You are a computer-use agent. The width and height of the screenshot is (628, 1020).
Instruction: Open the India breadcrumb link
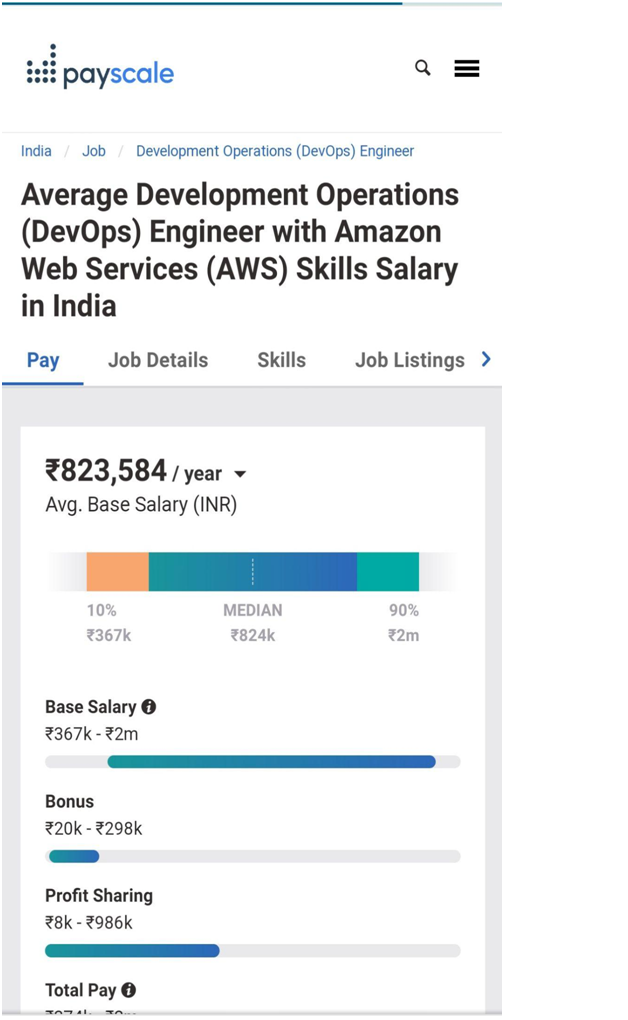(x=36, y=151)
